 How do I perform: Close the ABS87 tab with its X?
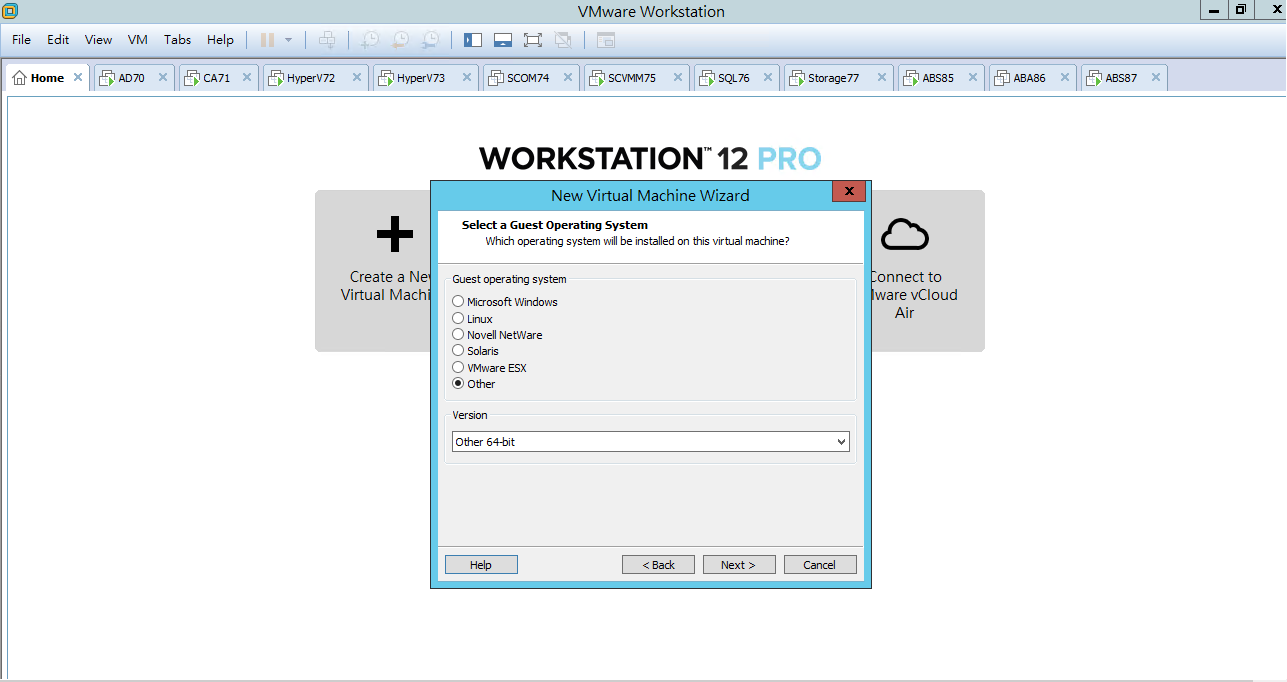point(1156,77)
